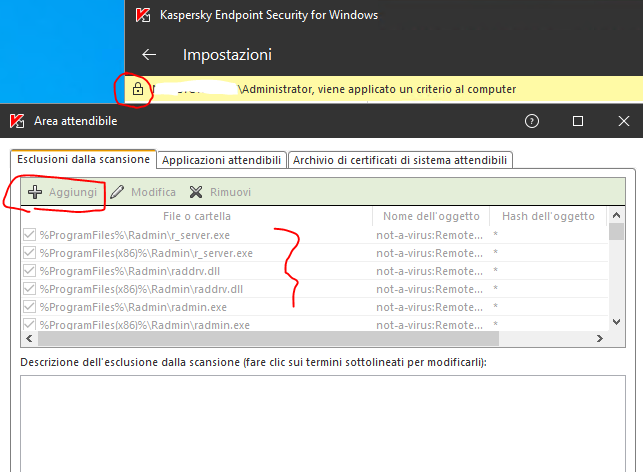The height and width of the screenshot is (472, 643).
Task: Sort by Nome dell'oggetto column header
Action: [x=431, y=216]
